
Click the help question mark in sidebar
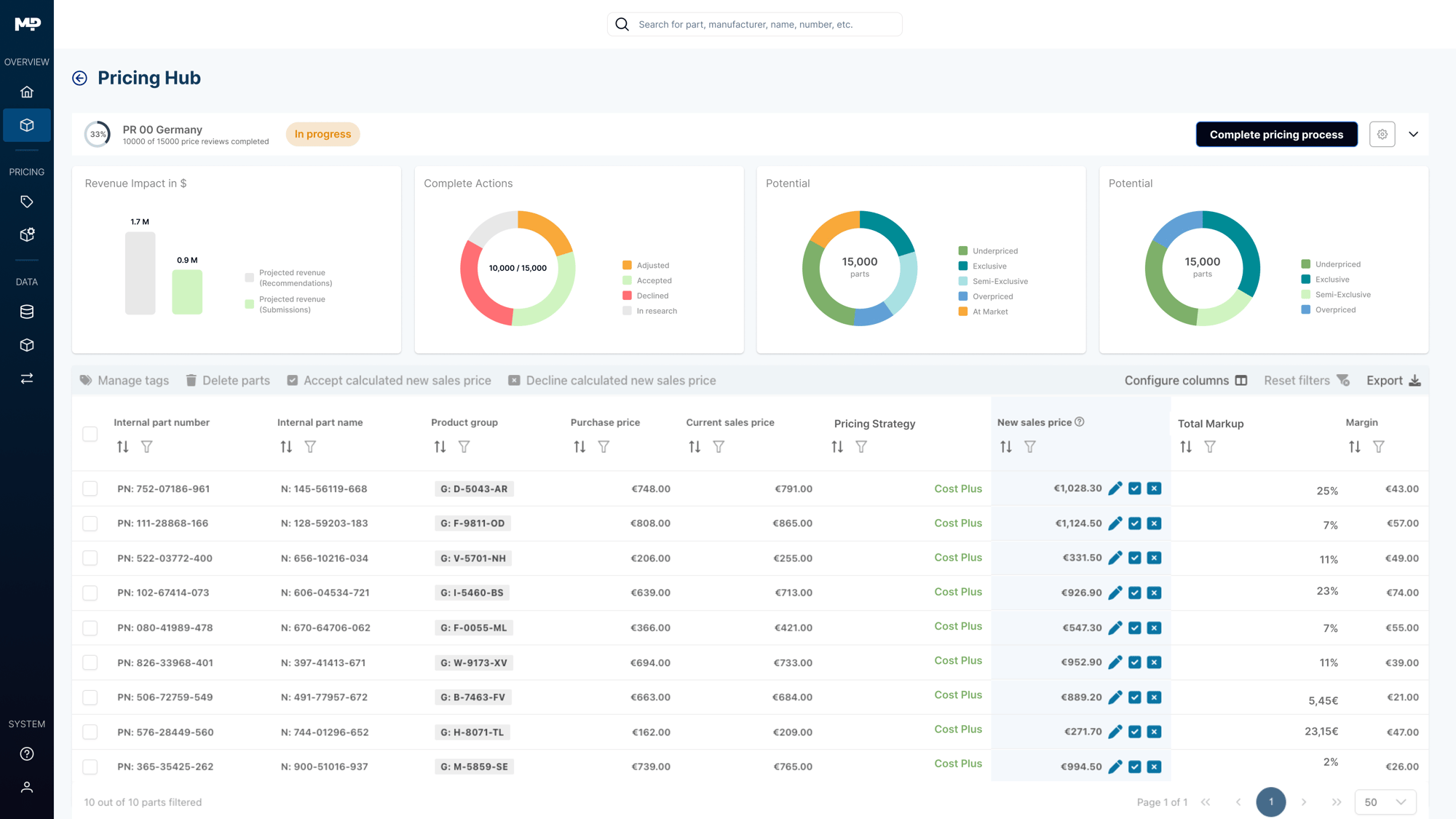click(x=27, y=753)
